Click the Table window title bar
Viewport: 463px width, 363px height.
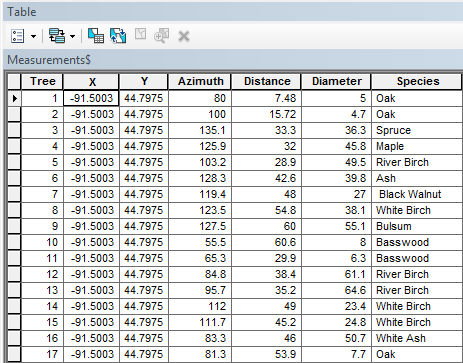233,12
